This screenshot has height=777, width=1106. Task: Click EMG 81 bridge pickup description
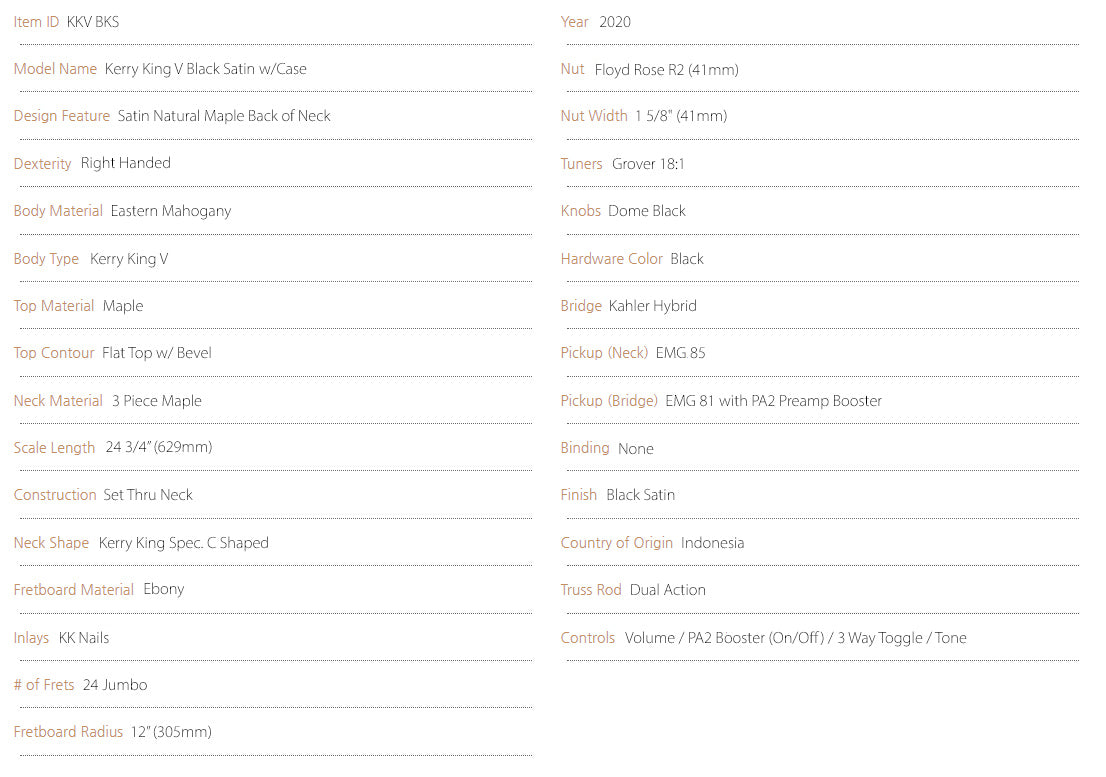(x=773, y=400)
